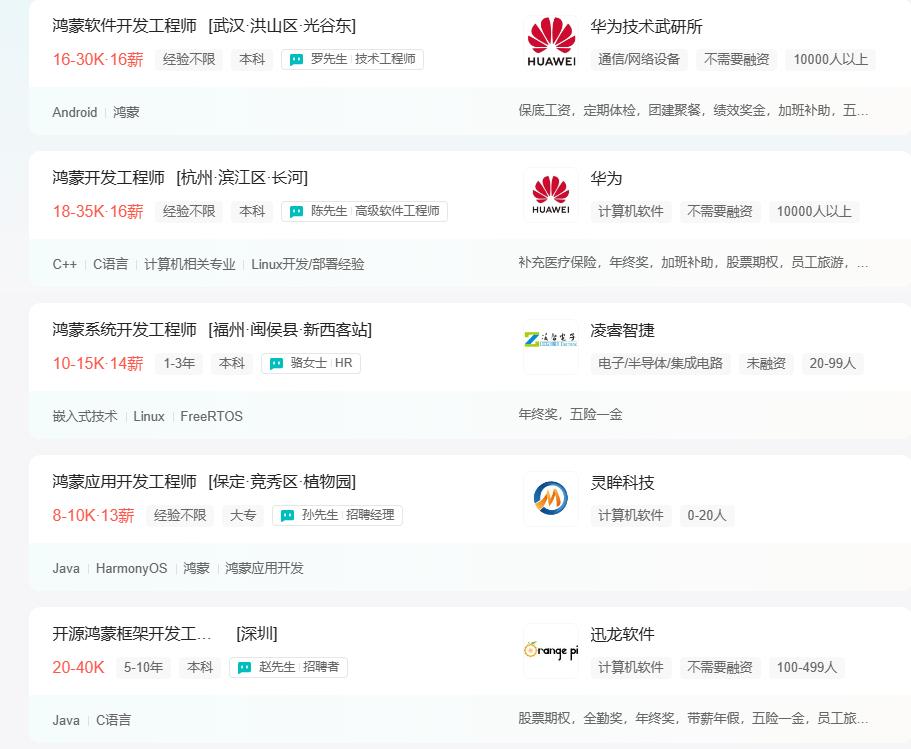Screen dimensions: 911x749
Task: Click the 8-10K·13薪 salary text
Action: (x=93, y=515)
